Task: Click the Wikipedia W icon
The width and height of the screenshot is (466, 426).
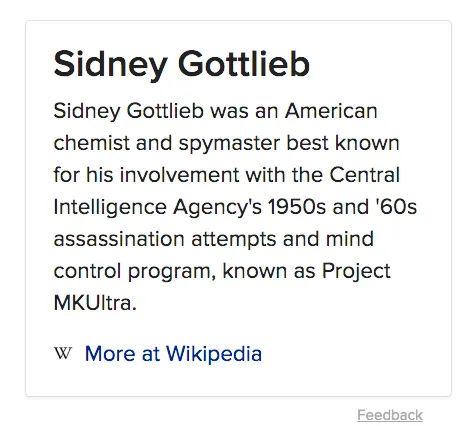Action: 63,353
